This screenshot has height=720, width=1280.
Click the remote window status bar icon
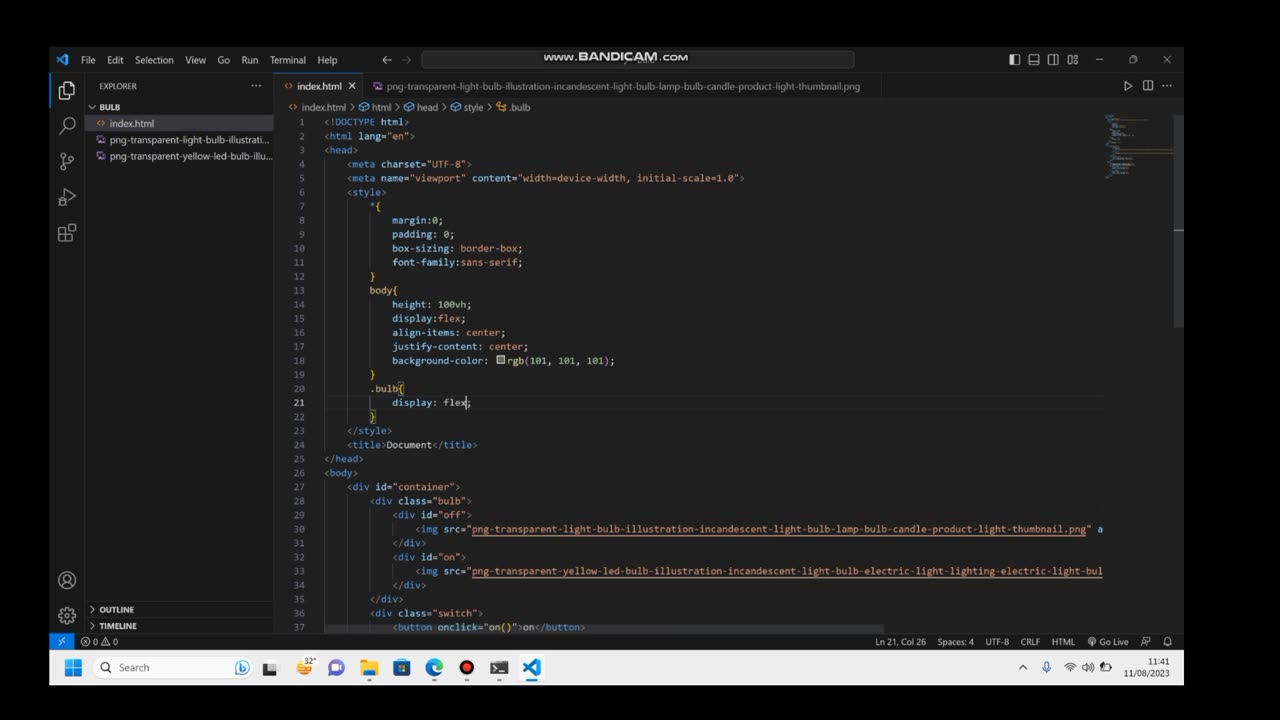pyautogui.click(x=62, y=642)
